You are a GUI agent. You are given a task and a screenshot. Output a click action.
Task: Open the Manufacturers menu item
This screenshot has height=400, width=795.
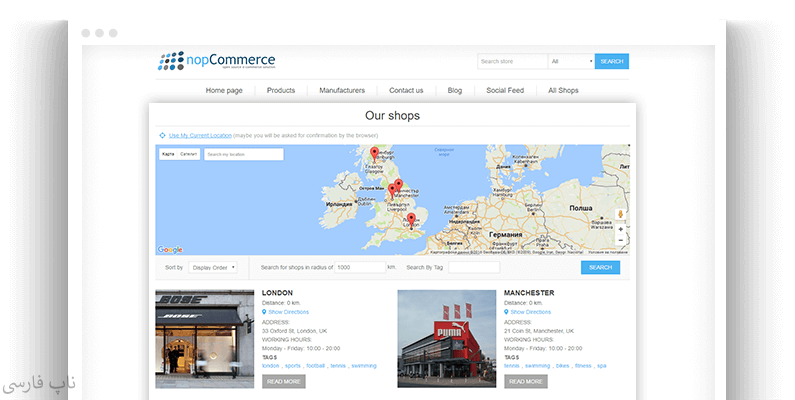pyautogui.click(x=342, y=91)
